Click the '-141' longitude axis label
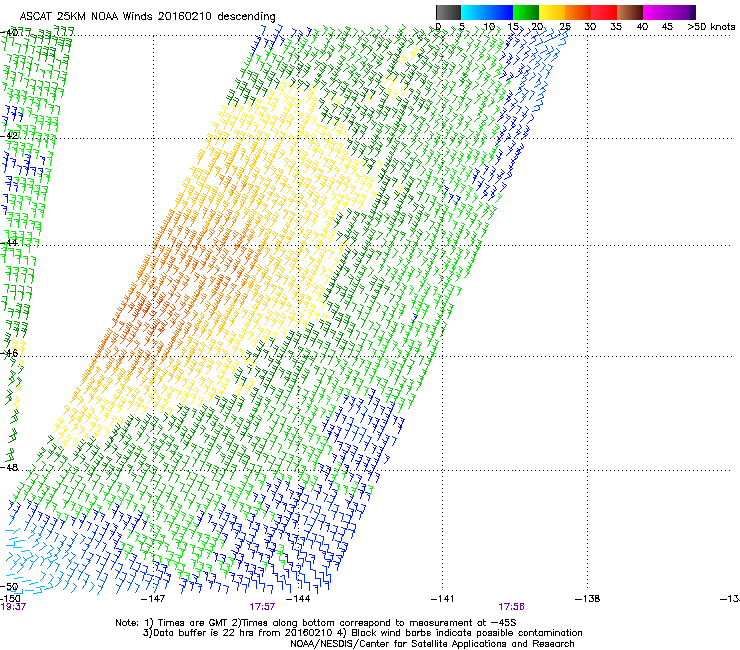 click(443, 599)
